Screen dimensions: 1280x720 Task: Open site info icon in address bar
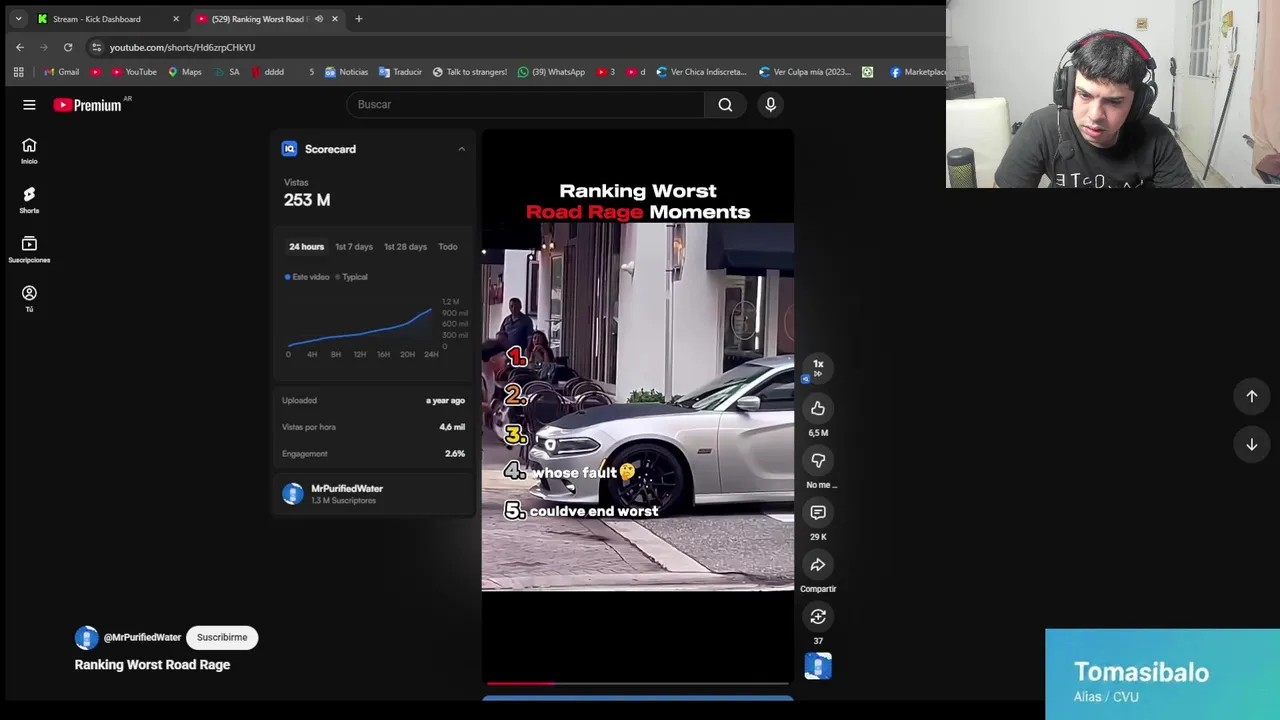95,47
